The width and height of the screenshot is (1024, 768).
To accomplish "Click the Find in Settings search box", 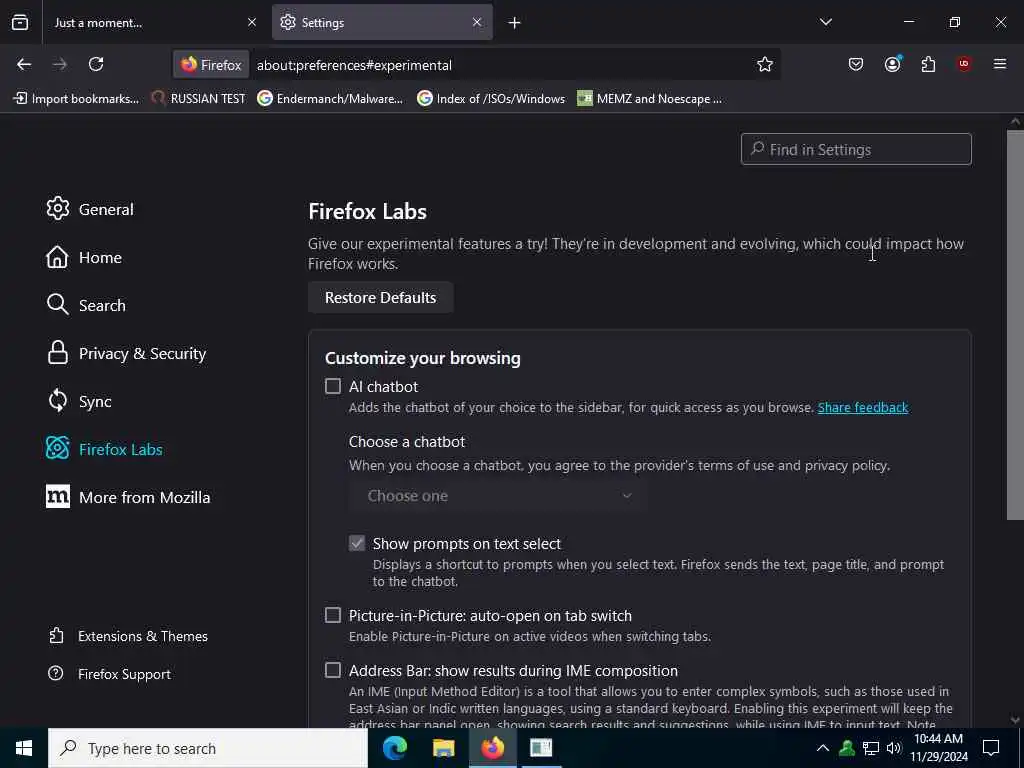I will click(856, 150).
